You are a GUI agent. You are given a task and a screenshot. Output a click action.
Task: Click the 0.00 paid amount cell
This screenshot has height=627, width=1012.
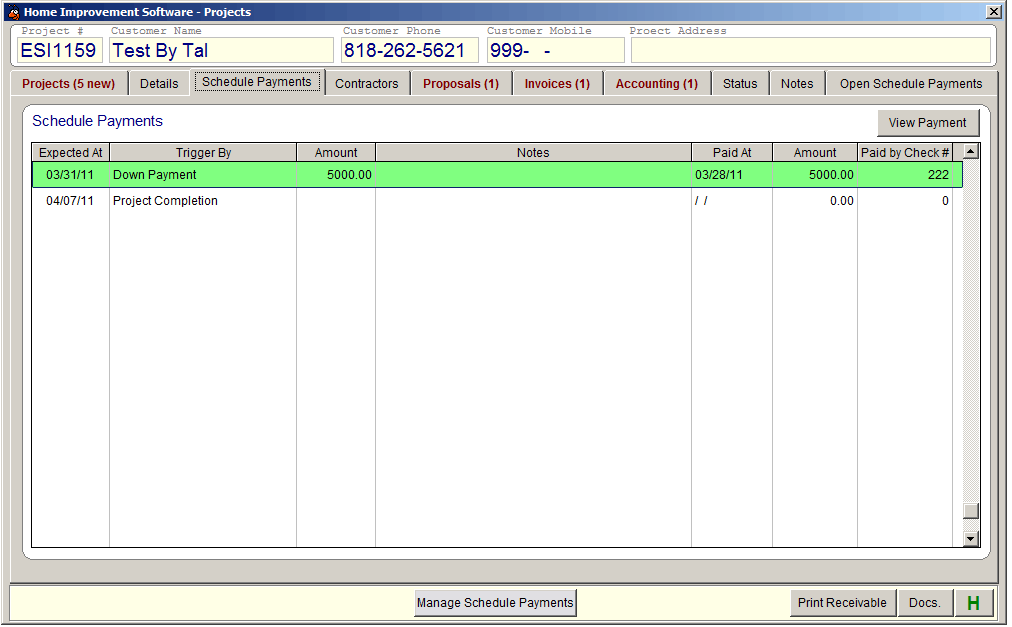click(815, 201)
